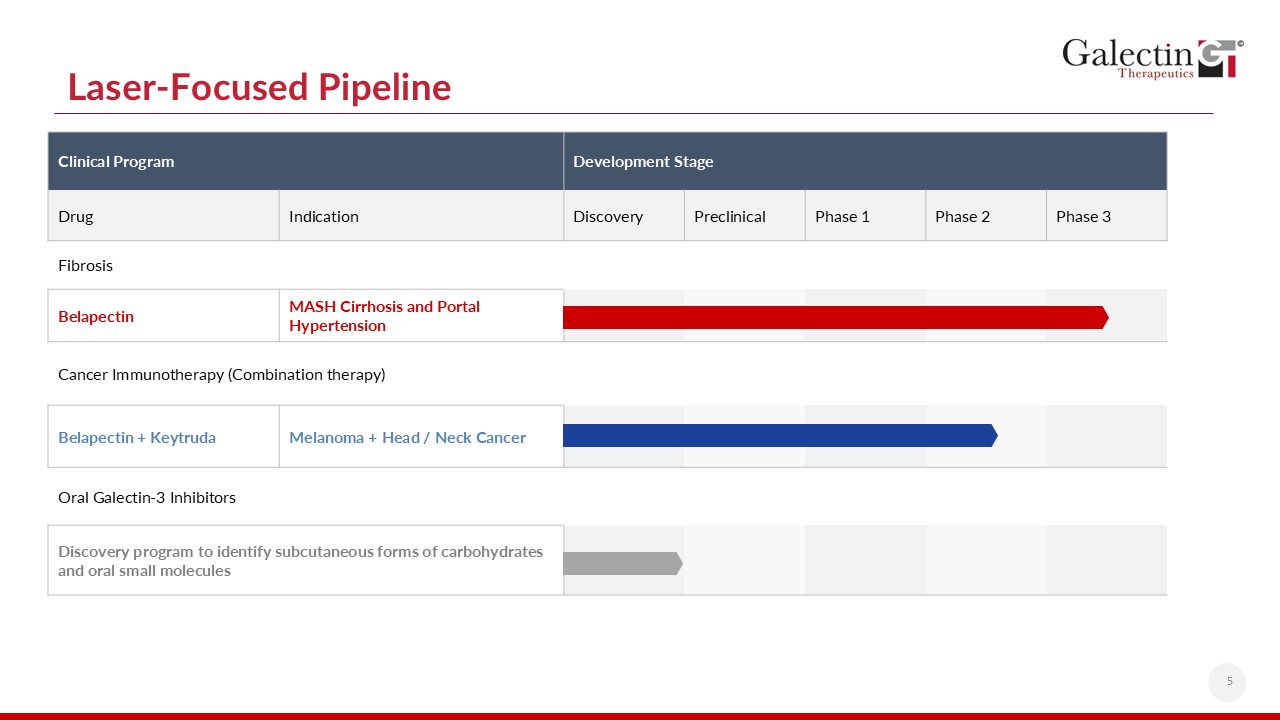Click the Clinical Program header cell
Image resolution: width=1280 pixels, height=720 pixels.
tap(116, 161)
